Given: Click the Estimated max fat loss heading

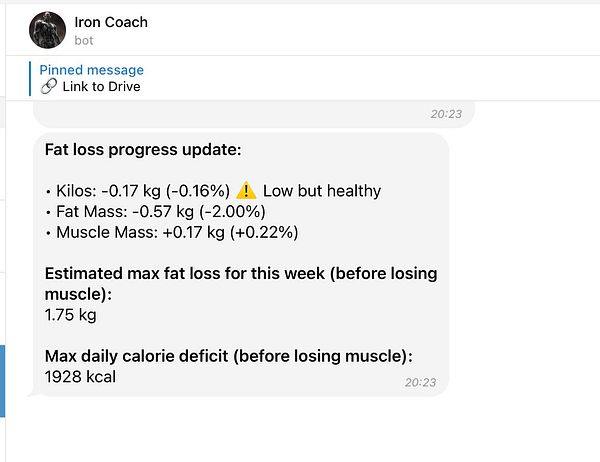Looking at the screenshot, I should pyautogui.click(x=241, y=284).
